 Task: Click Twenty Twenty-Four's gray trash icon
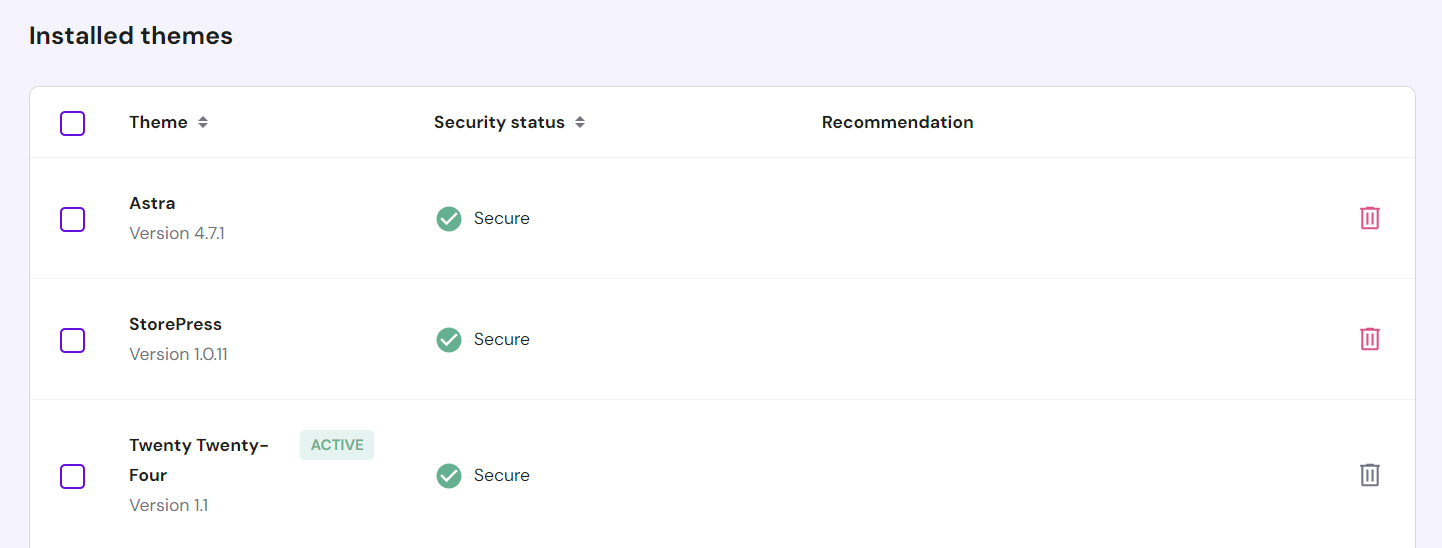pyautogui.click(x=1369, y=475)
